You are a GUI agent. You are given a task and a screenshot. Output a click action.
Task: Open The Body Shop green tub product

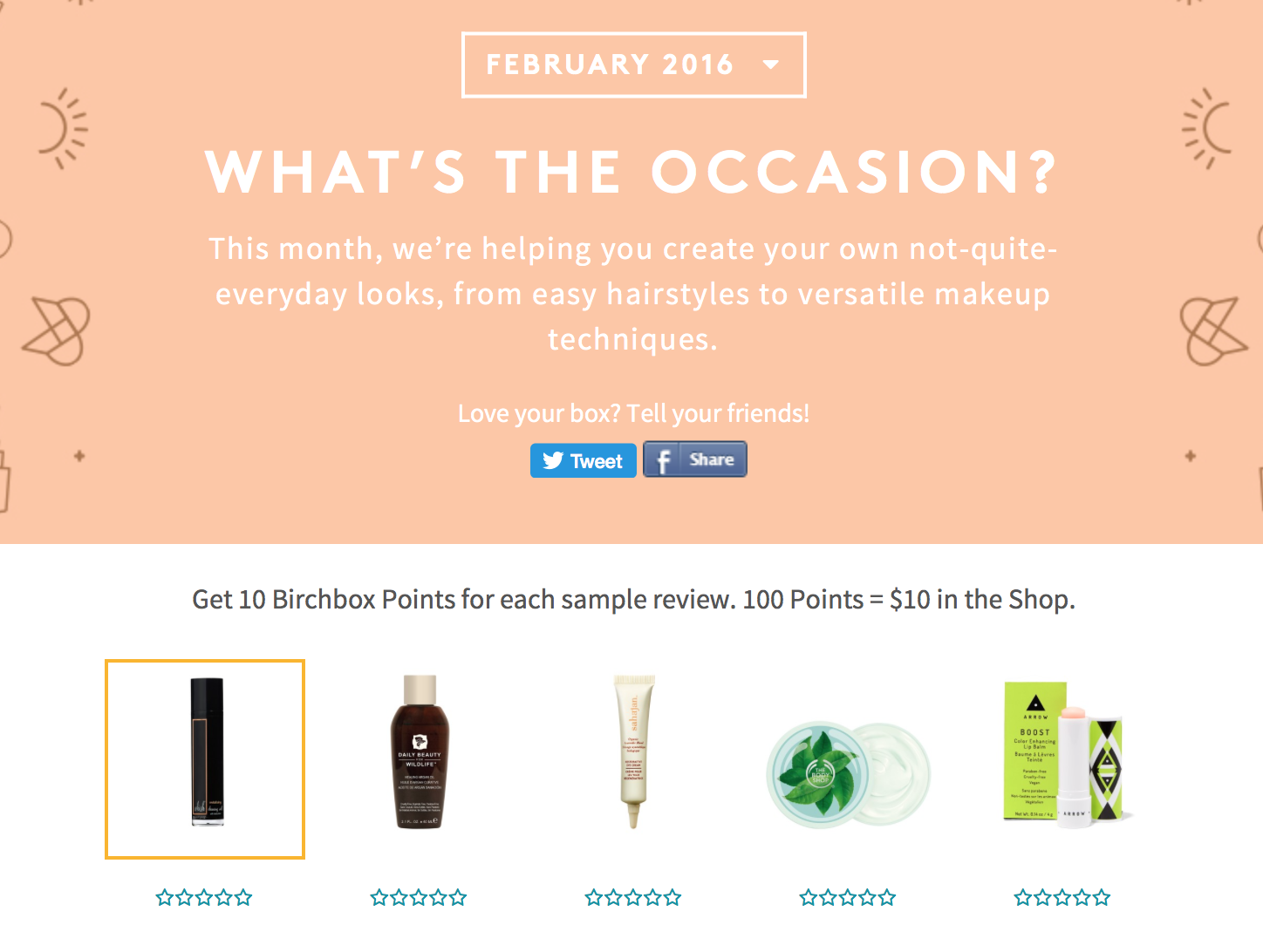pyautogui.click(x=848, y=773)
